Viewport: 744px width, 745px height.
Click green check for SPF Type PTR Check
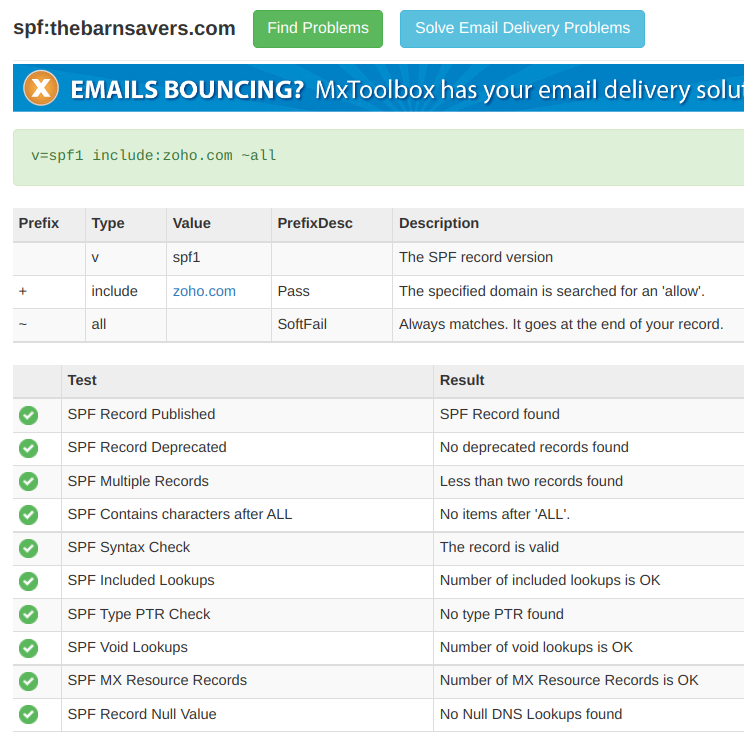tap(29, 614)
